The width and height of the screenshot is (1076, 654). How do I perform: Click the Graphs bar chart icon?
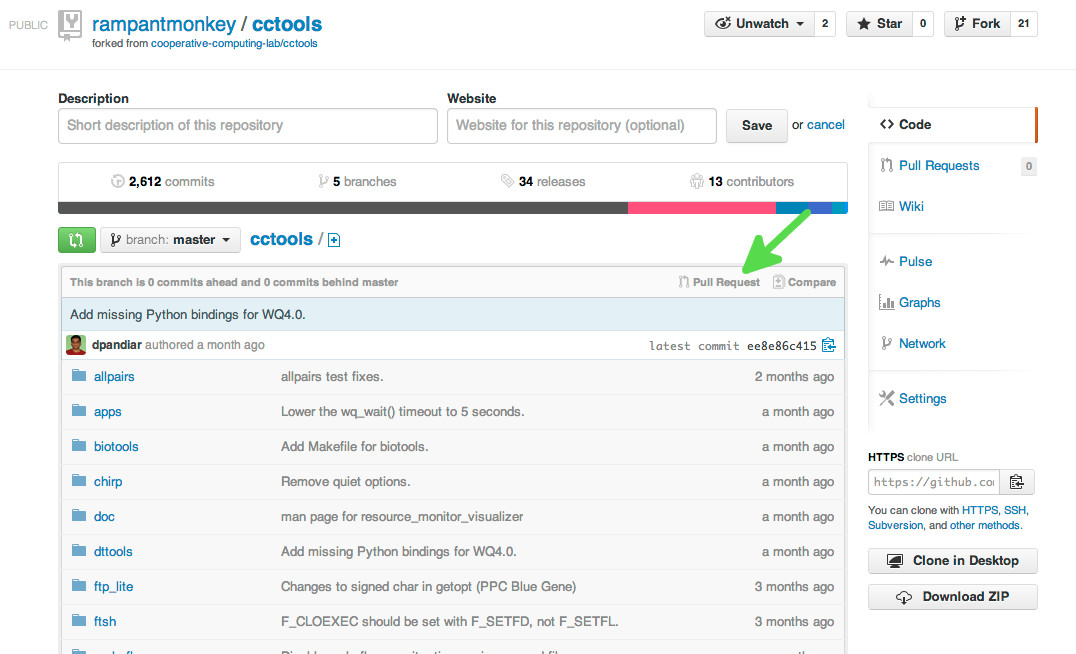887,302
